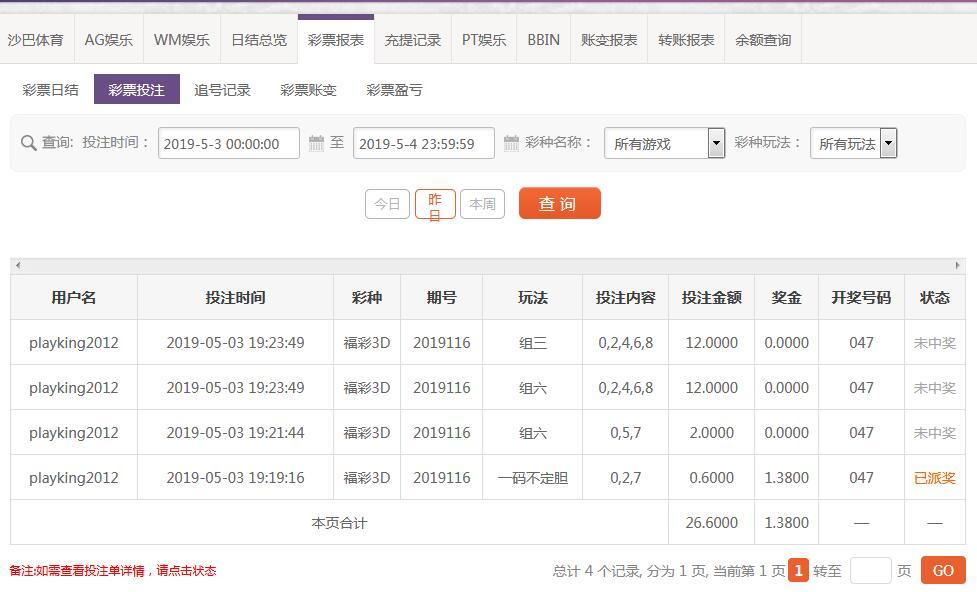
Task: Open the 充提记录 tab
Action: coord(412,40)
